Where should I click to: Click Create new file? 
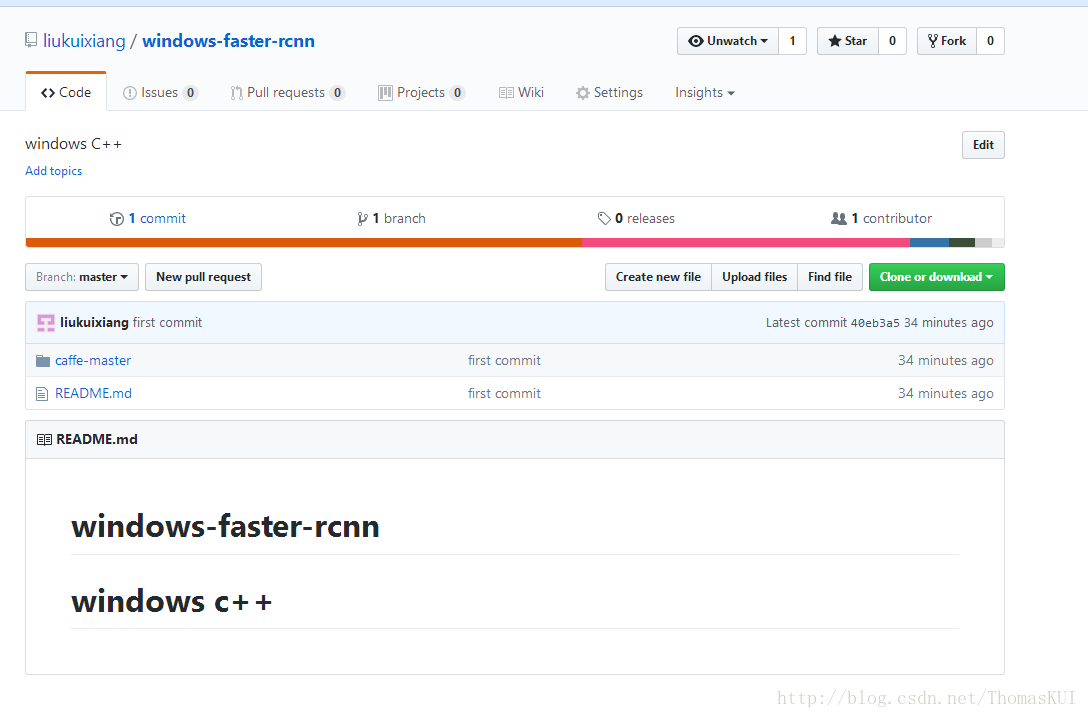click(658, 277)
